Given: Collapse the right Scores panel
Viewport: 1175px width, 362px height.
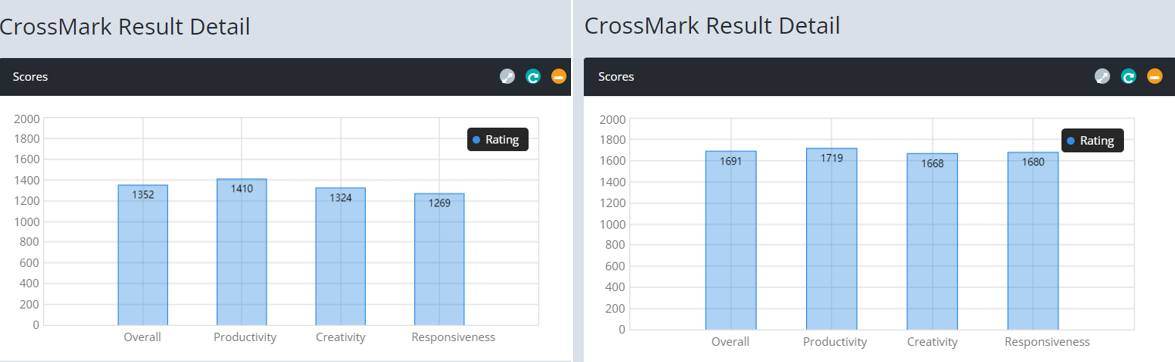Looking at the screenshot, I should coord(1154,76).
